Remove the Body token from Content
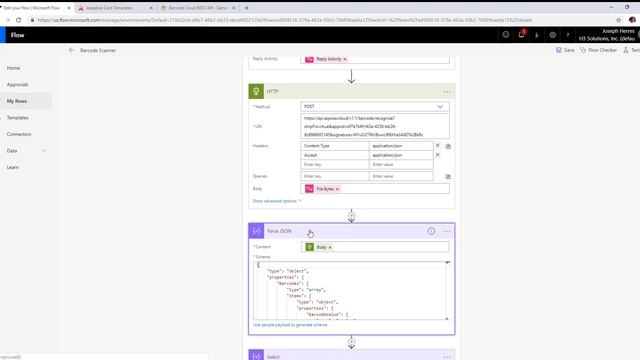The width and height of the screenshot is (640, 360). (x=330, y=247)
